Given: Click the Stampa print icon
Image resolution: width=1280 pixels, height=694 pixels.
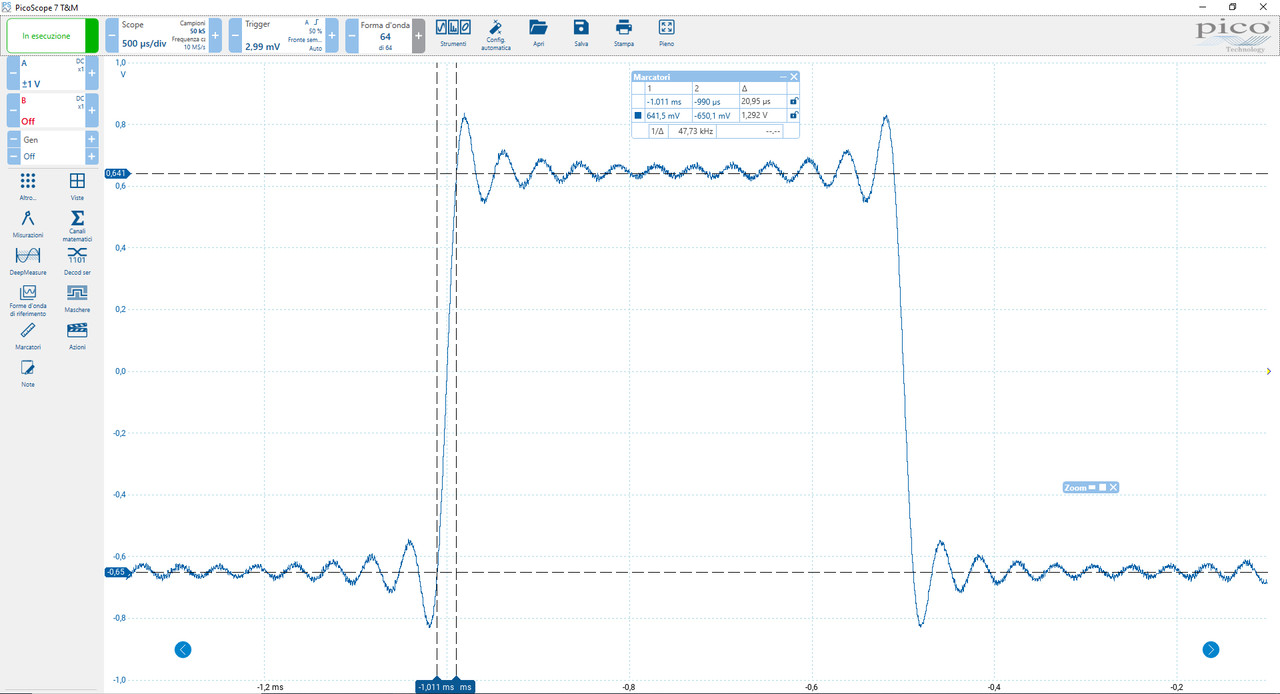Looking at the screenshot, I should pyautogui.click(x=624, y=33).
